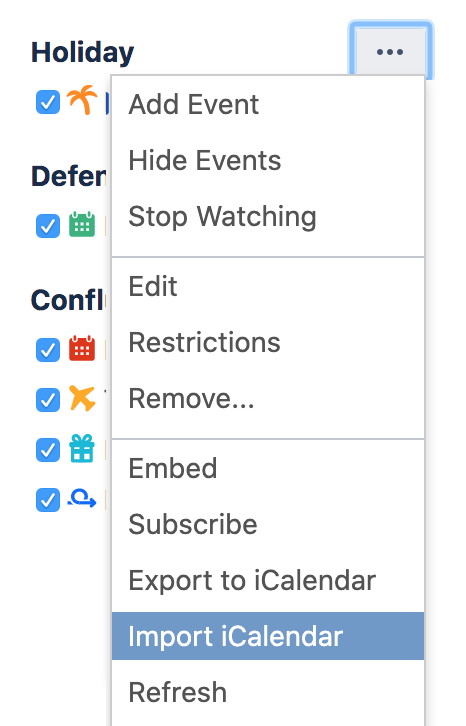Viewport: 466px width, 726px height.
Task: Click the blue sprint loop arrow icon
Action: click(x=82, y=499)
